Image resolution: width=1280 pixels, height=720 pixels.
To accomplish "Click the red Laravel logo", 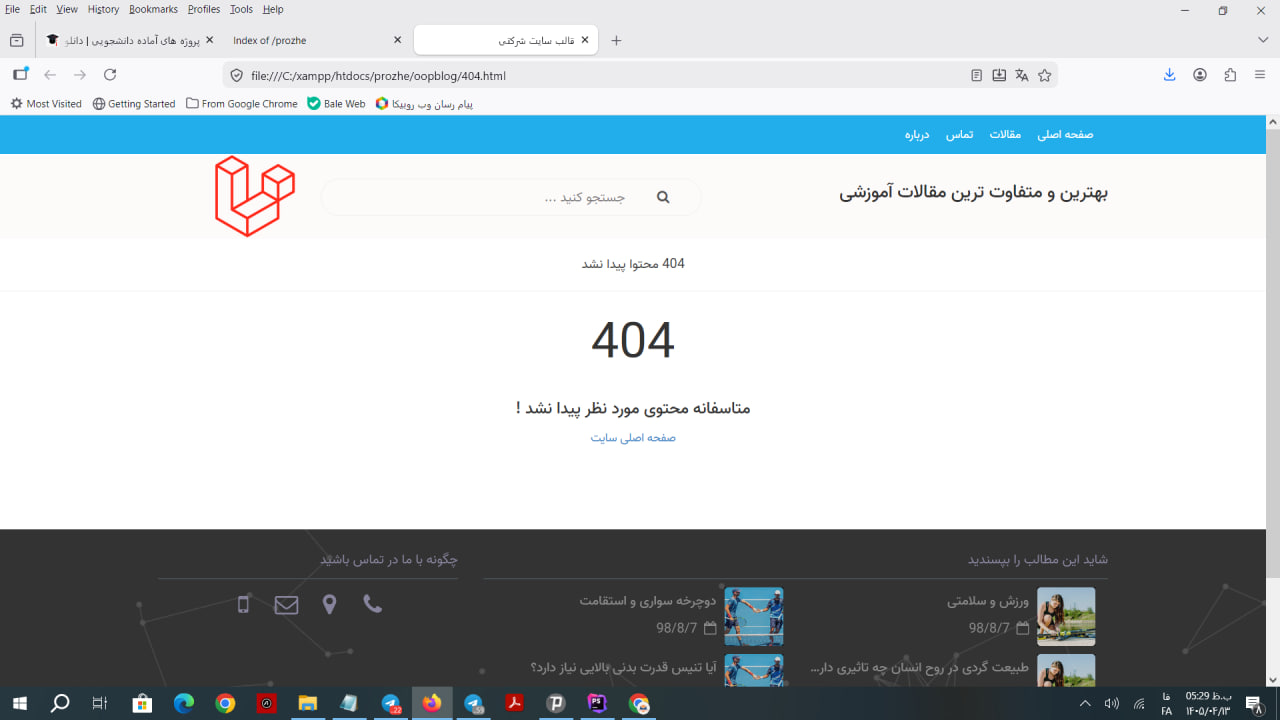I will coord(255,196).
